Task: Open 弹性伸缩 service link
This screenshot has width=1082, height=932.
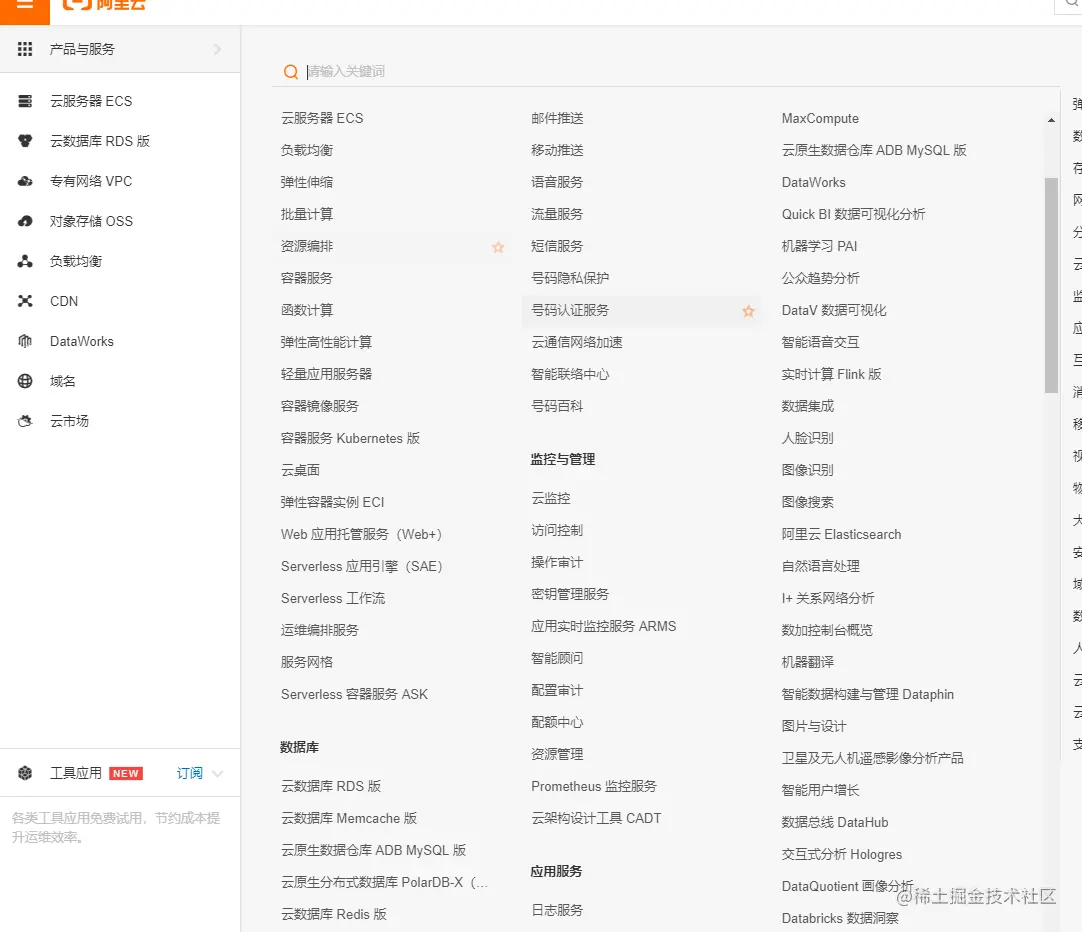Action: 307,182
